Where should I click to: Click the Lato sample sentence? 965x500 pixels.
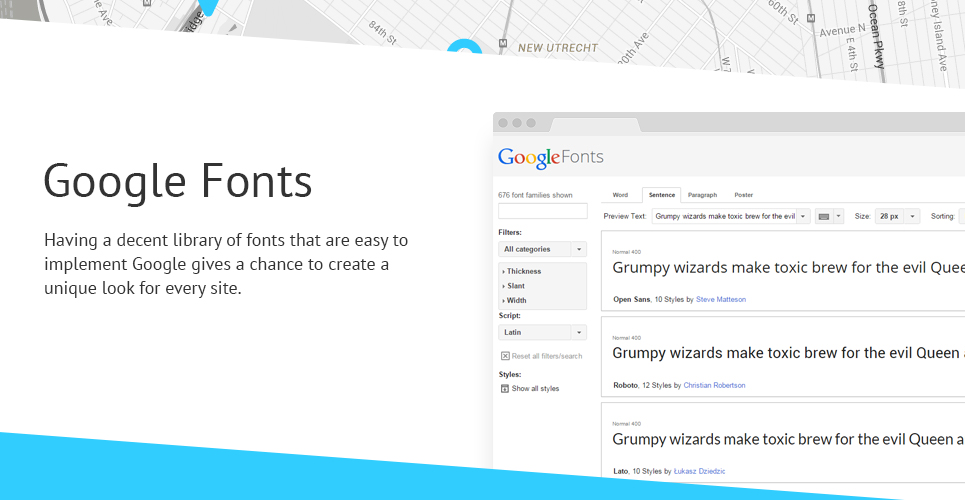tap(788, 439)
